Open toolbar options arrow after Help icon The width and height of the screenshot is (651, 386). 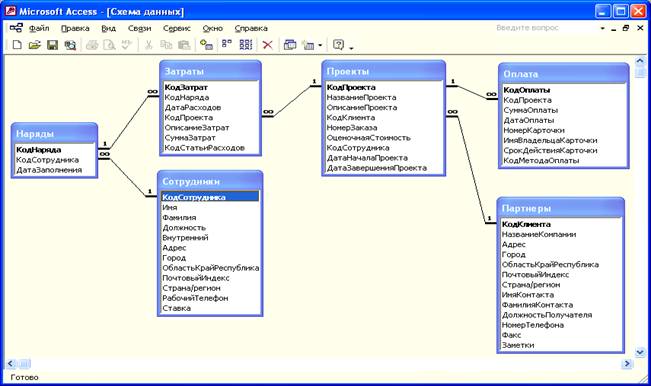(351, 48)
